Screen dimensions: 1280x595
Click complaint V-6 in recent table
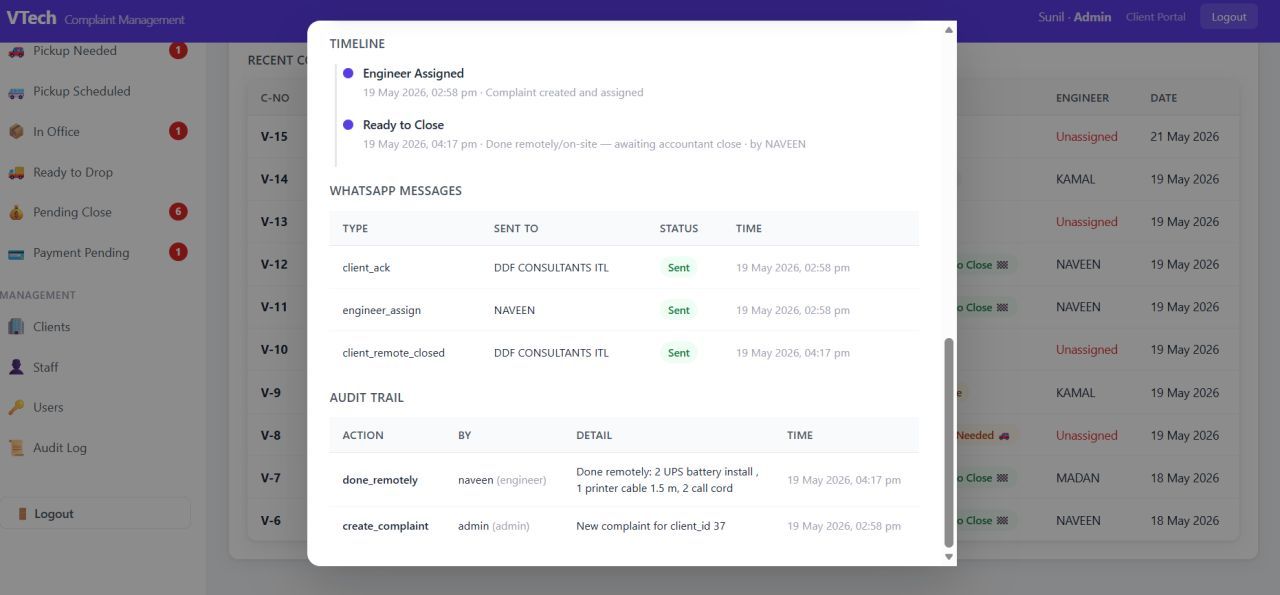pos(271,521)
